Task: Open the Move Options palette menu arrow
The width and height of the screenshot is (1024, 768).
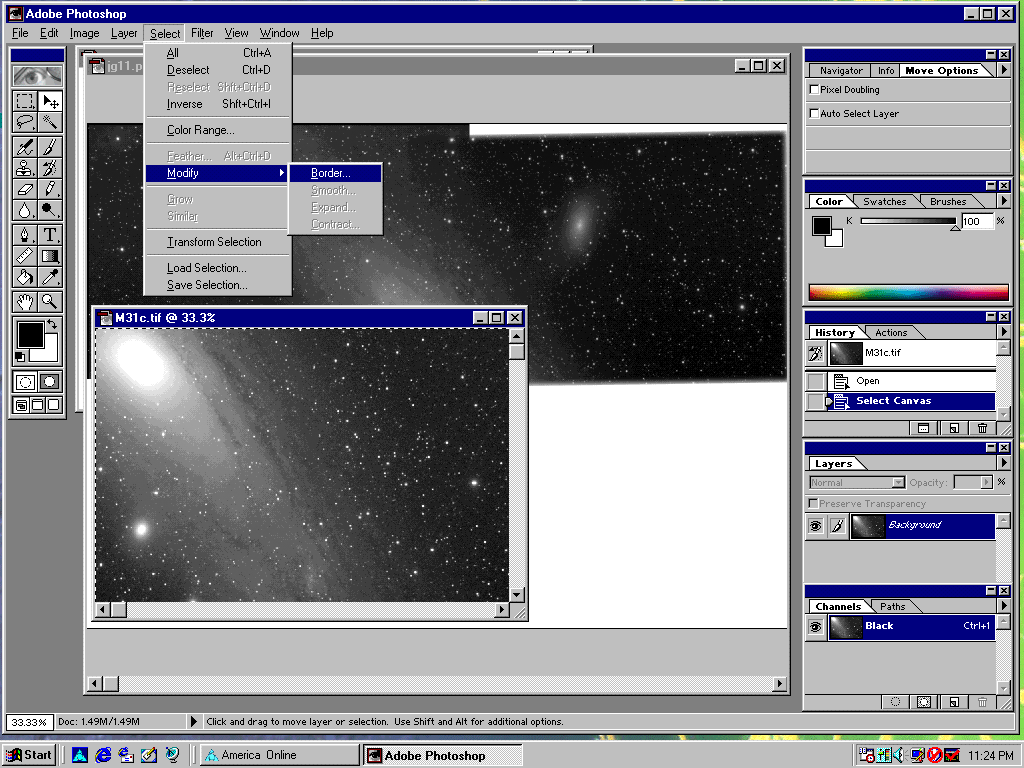Action: (1004, 70)
